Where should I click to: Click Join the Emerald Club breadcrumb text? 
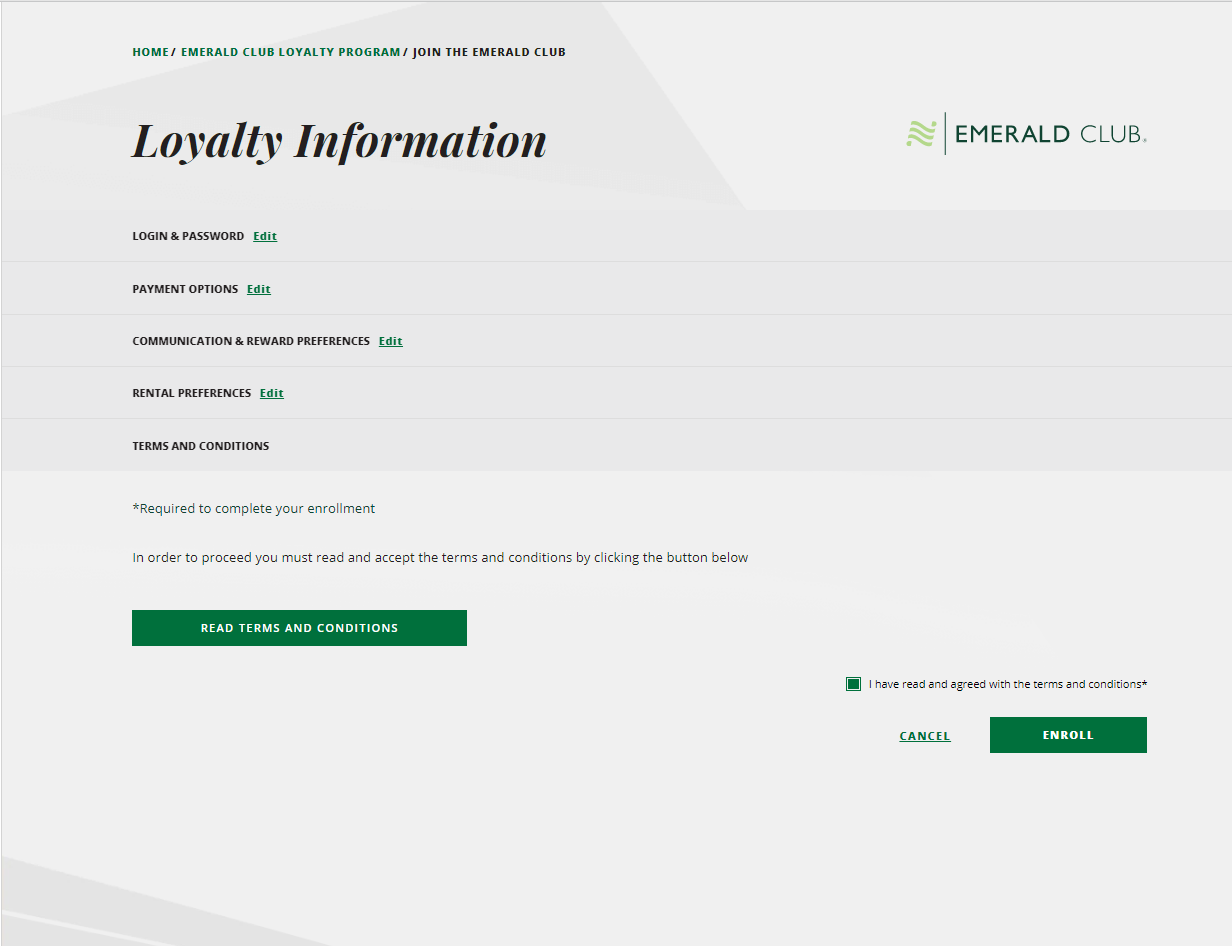(489, 52)
